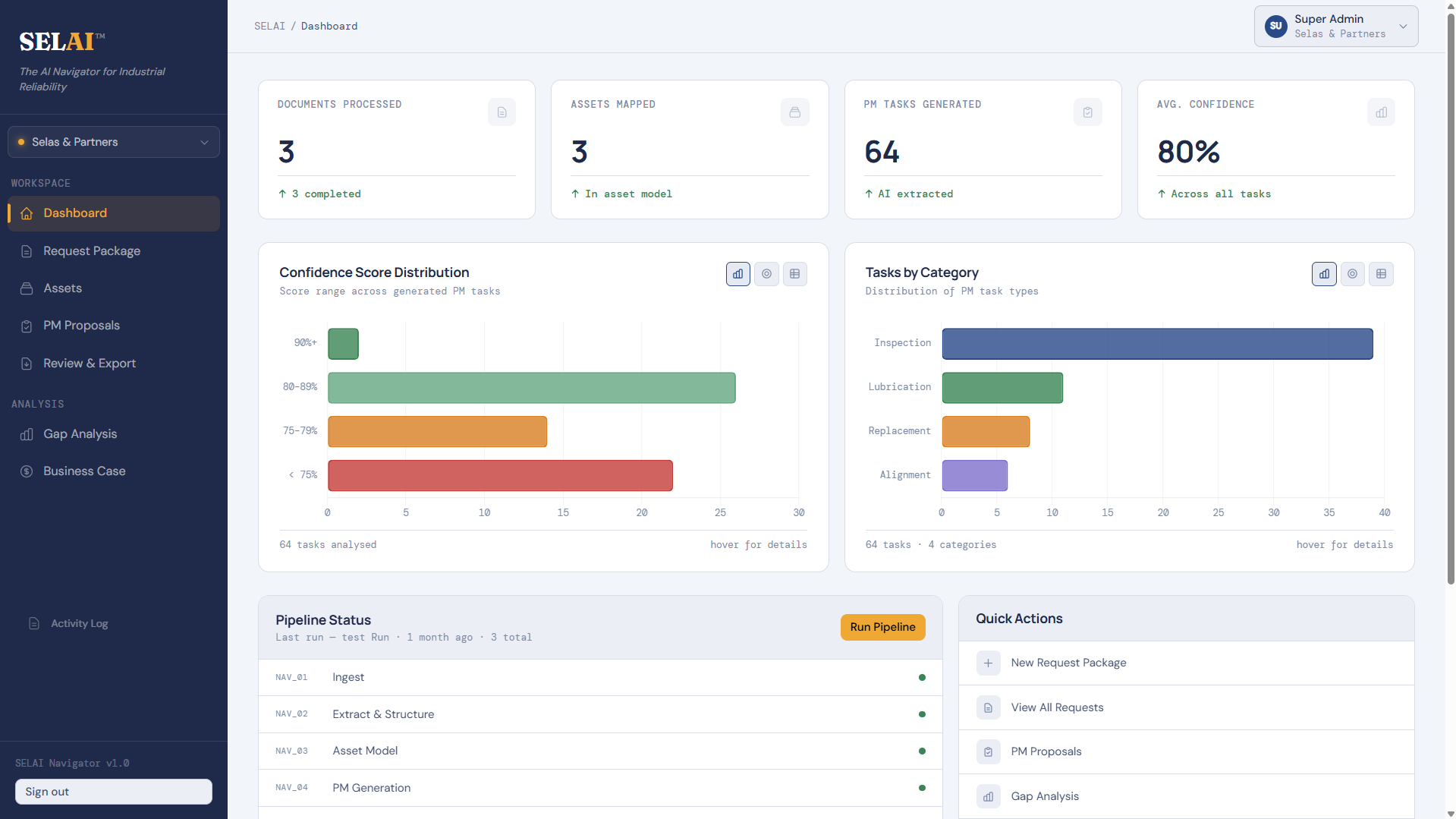Click the Ingest row green status dot
The height and width of the screenshot is (819, 1456).
pyautogui.click(x=922, y=678)
